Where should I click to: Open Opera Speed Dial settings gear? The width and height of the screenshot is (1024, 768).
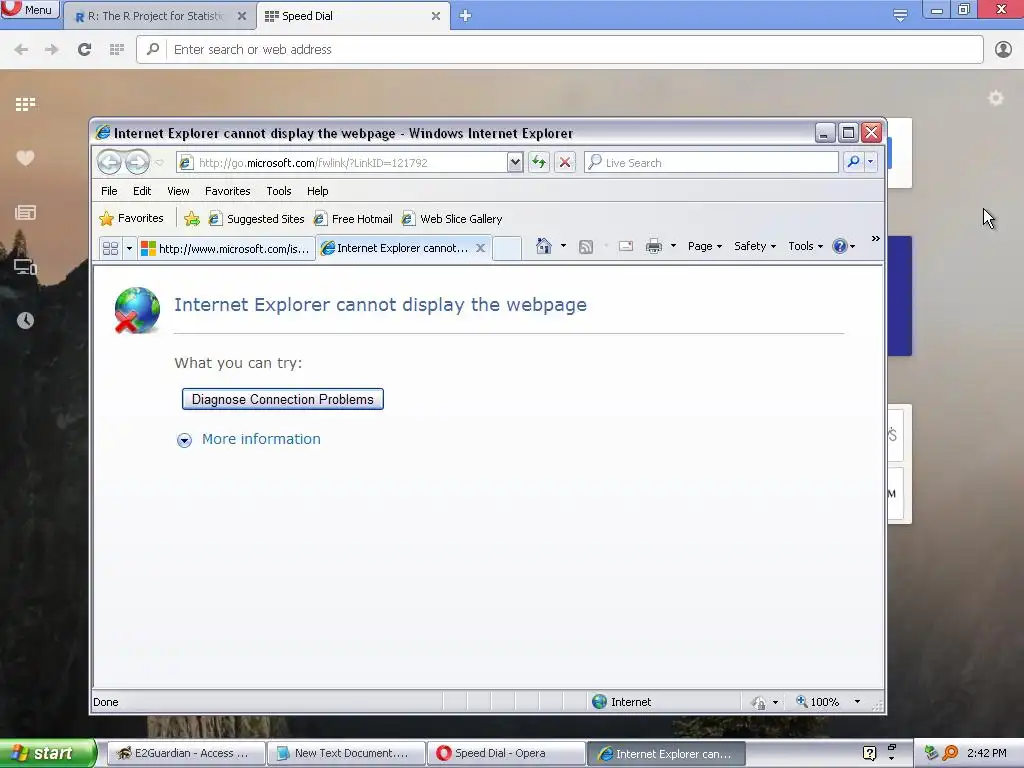pyautogui.click(x=995, y=99)
